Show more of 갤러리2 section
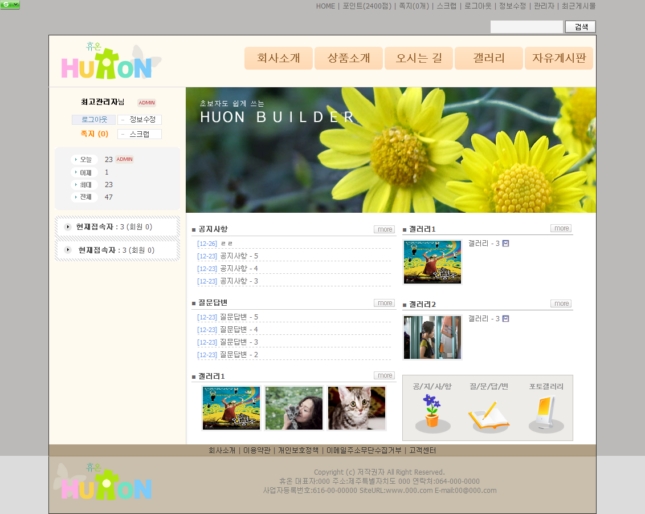The image size is (645, 514). (561, 304)
